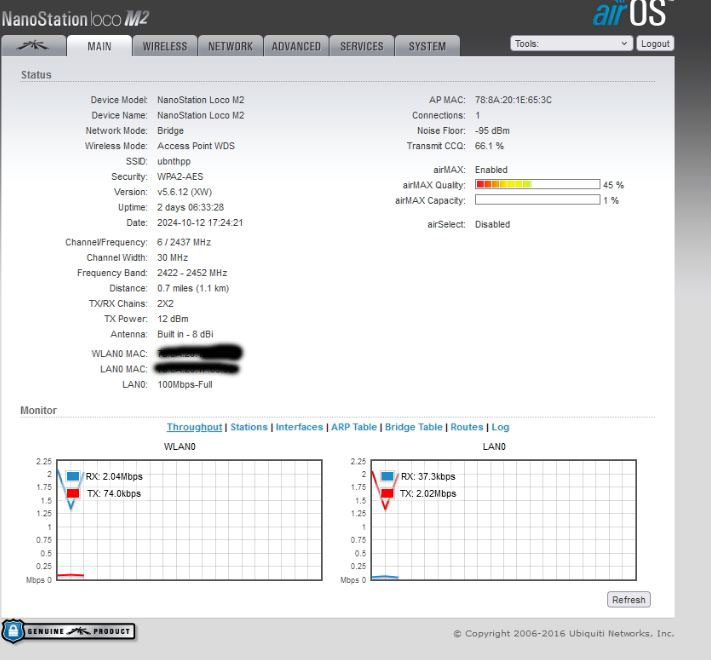Open the Ubiquiti logo tab
711x660 pixels.
click(x=35, y=46)
